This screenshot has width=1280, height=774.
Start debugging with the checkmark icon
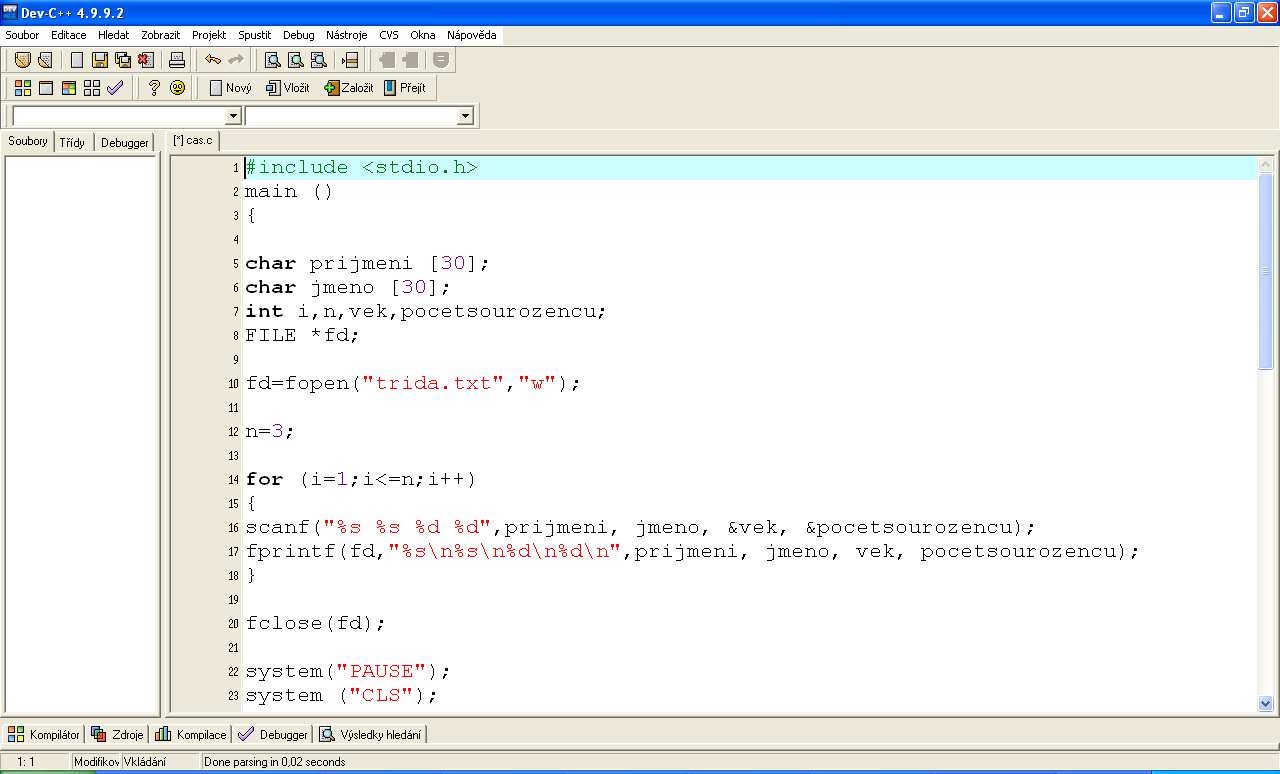[x=115, y=88]
